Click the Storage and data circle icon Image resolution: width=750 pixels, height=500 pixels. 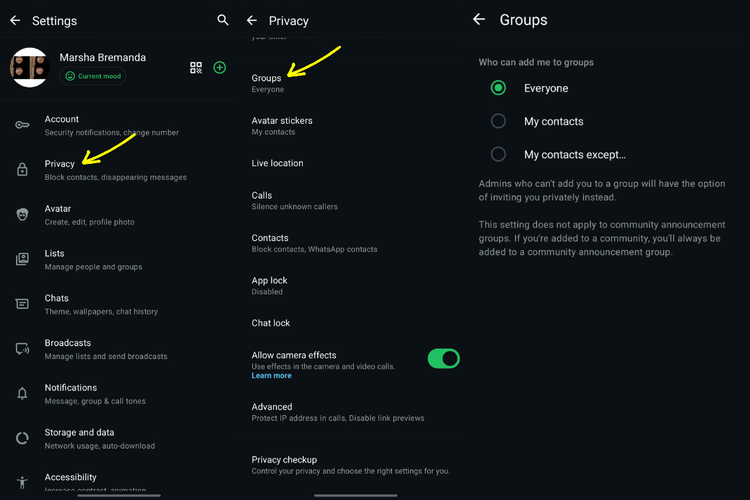tap(22, 438)
